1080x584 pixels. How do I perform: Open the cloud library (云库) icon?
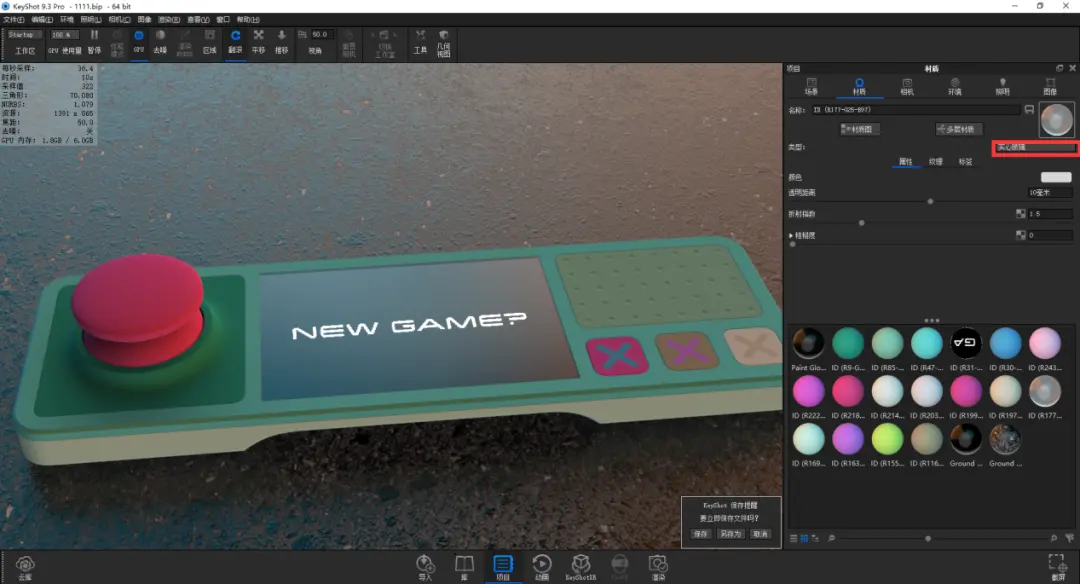pos(25,567)
